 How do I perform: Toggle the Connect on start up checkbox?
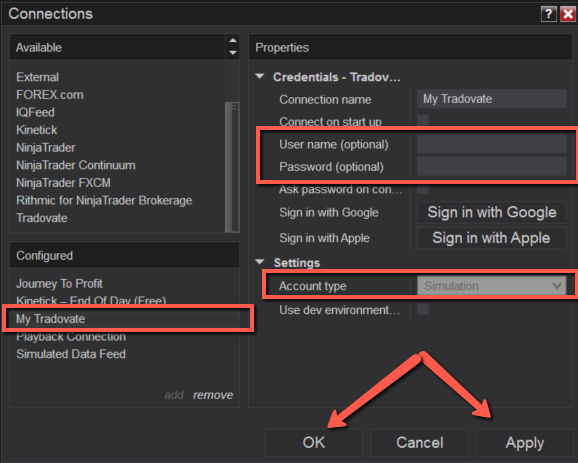[x=423, y=120]
